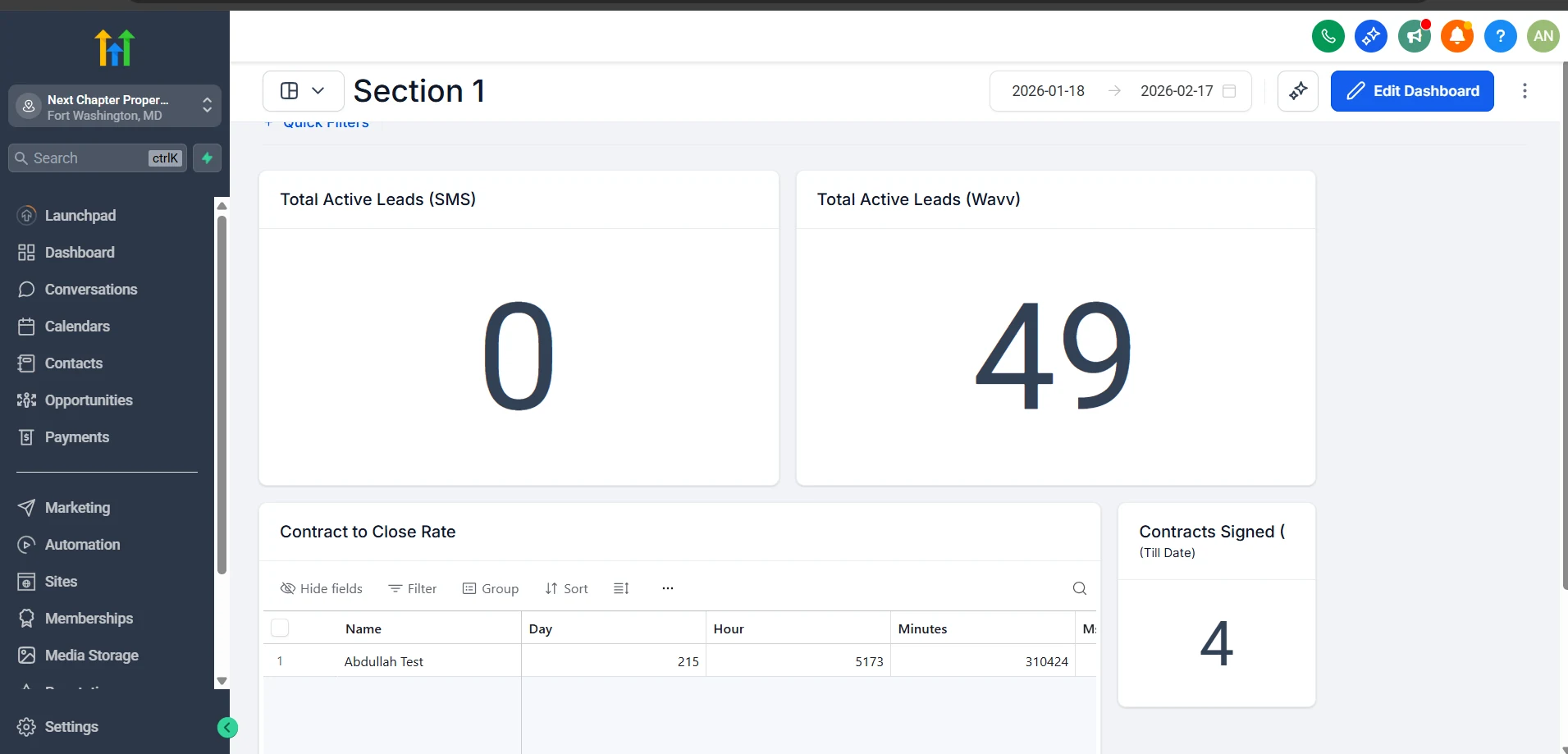The image size is (1568, 754).
Task: Click the sidebar vertical scrollbar thumb
Action: [x=222, y=394]
